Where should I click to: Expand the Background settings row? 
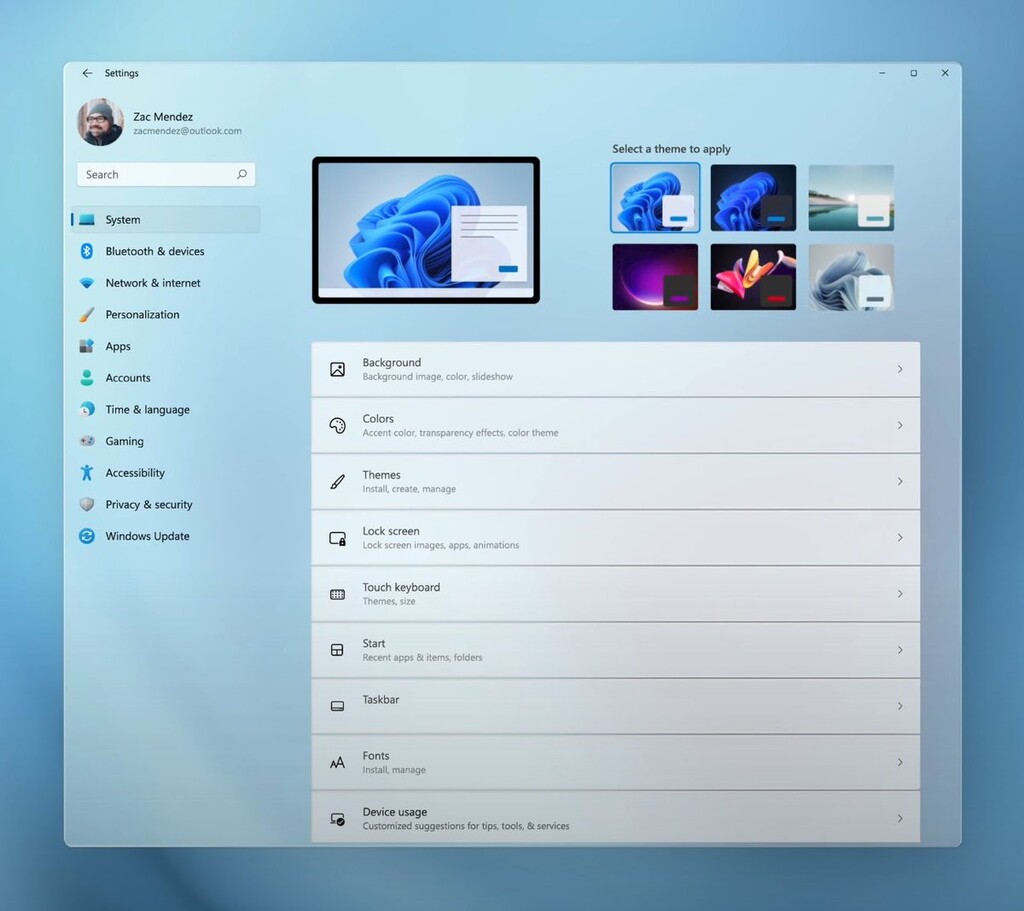(615, 369)
